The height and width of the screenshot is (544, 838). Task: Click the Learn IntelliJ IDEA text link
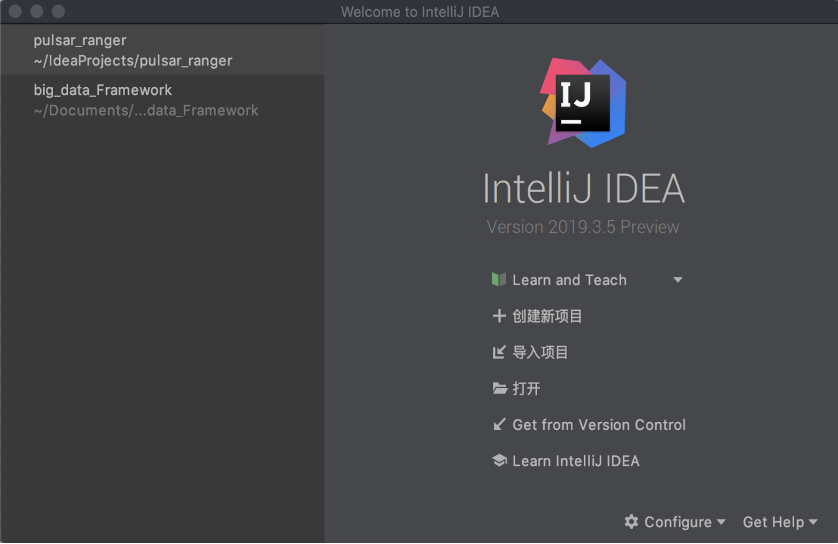(x=575, y=461)
